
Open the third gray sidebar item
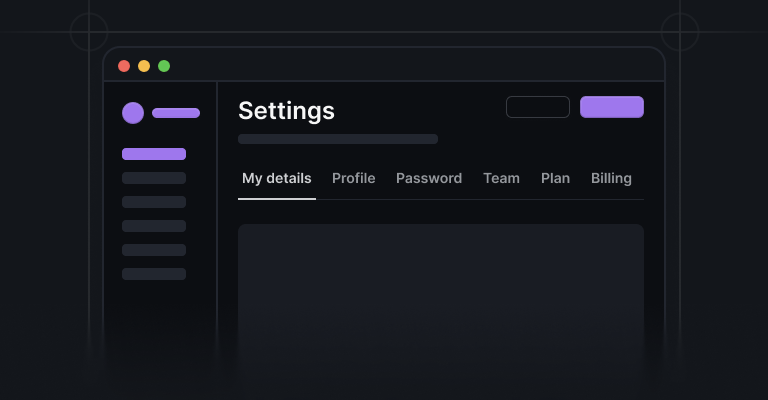tap(154, 226)
